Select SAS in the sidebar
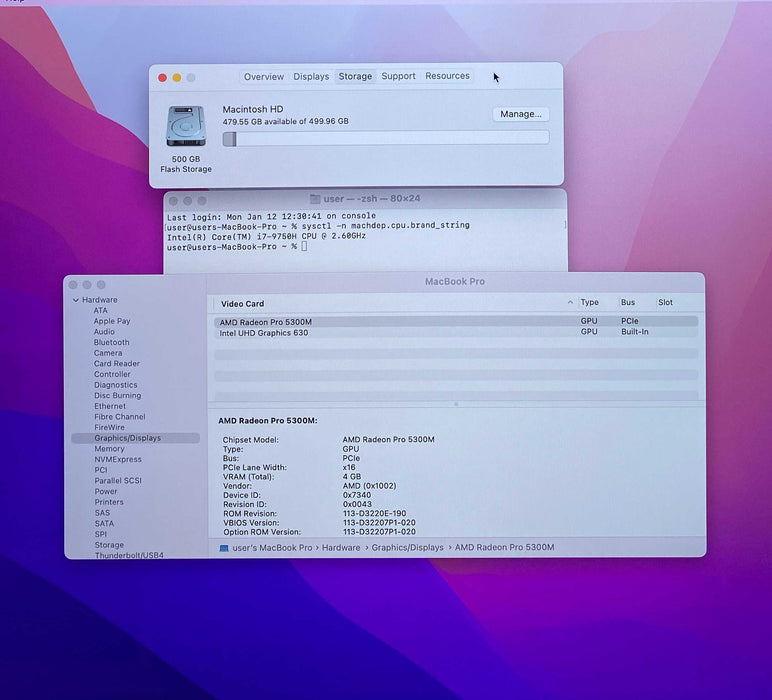Viewport: 772px width, 700px height. coord(102,513)
